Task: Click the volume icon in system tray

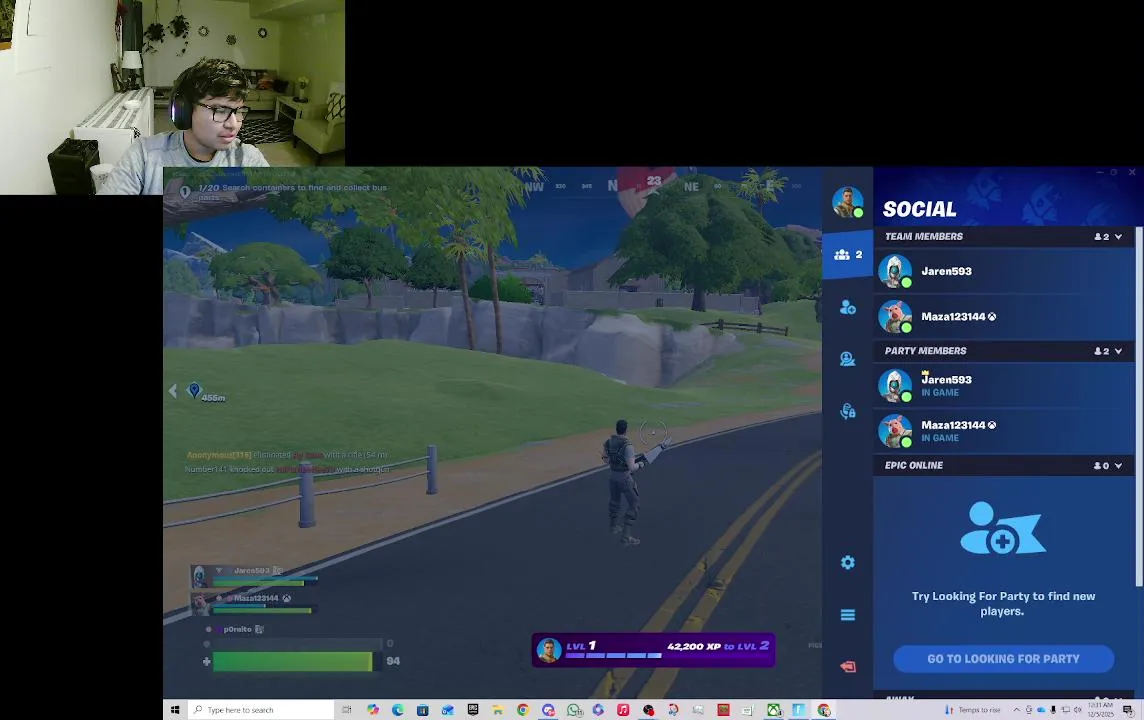Action: (1078, 710)
